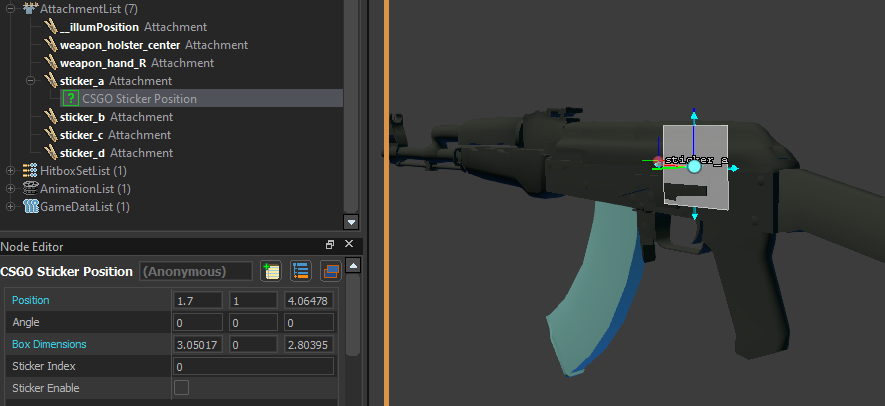Screen dimensions: 885x406
Task: Select the weapon_holster_center attachment
Action: point(120,45)
